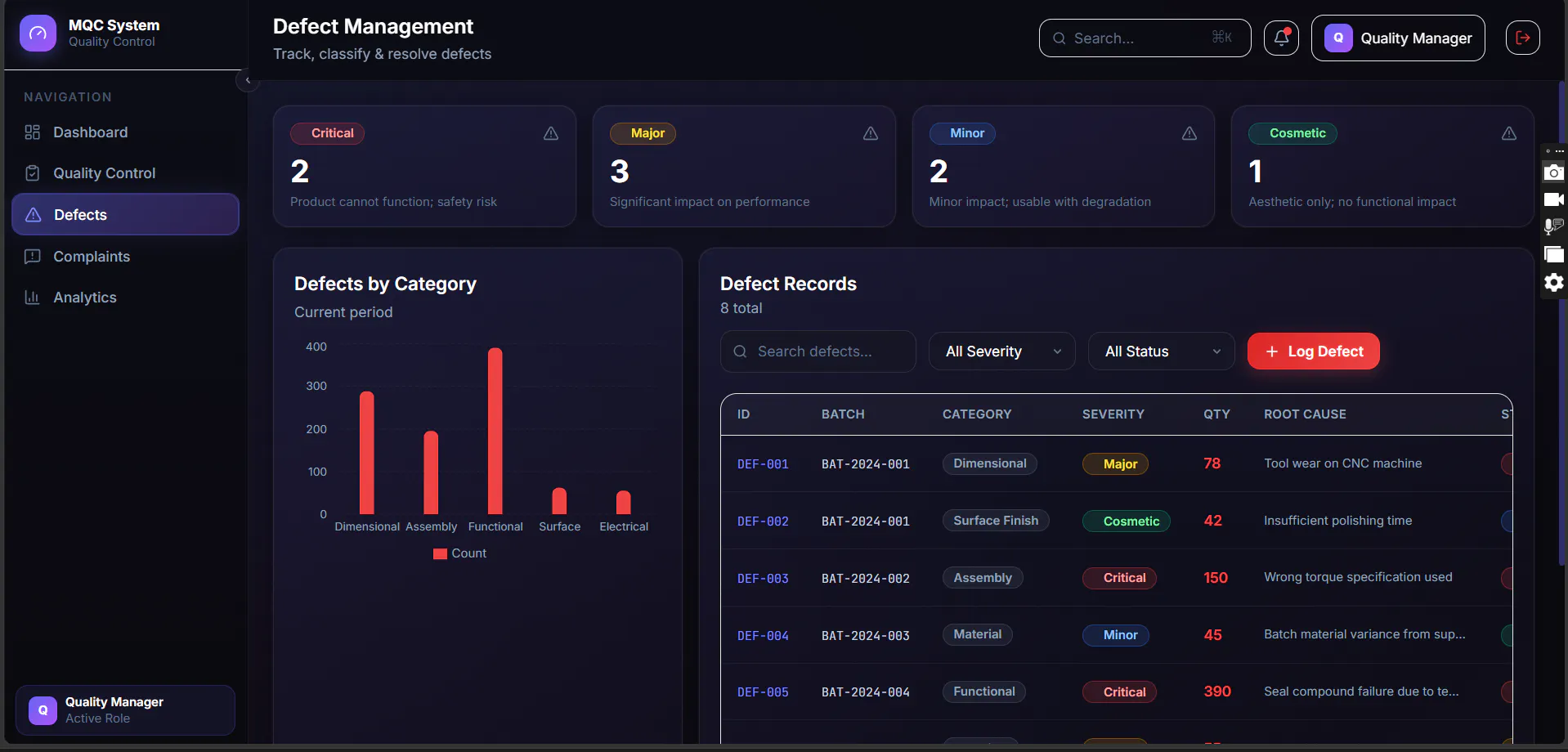
Task: Go to Quality Control page
Action: (x=125, y=173)
